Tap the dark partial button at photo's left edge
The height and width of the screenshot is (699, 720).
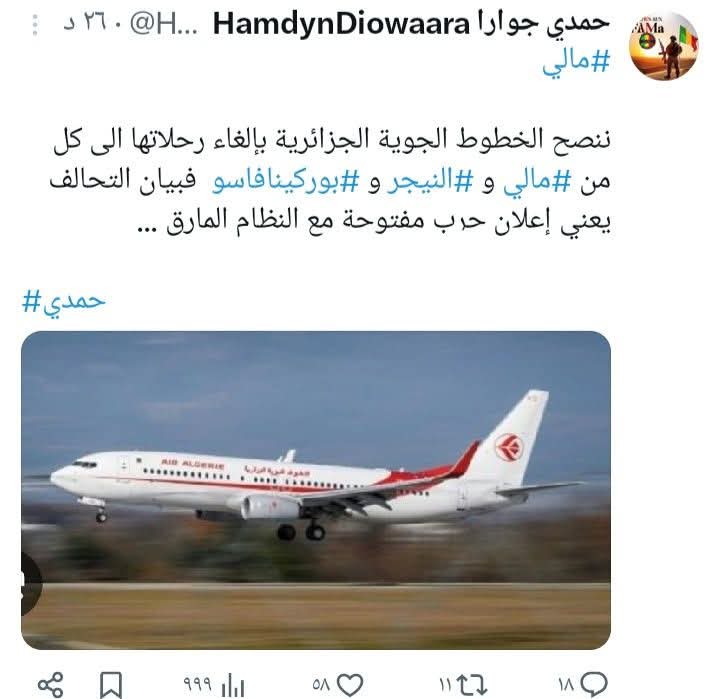[x=31, y=582]
